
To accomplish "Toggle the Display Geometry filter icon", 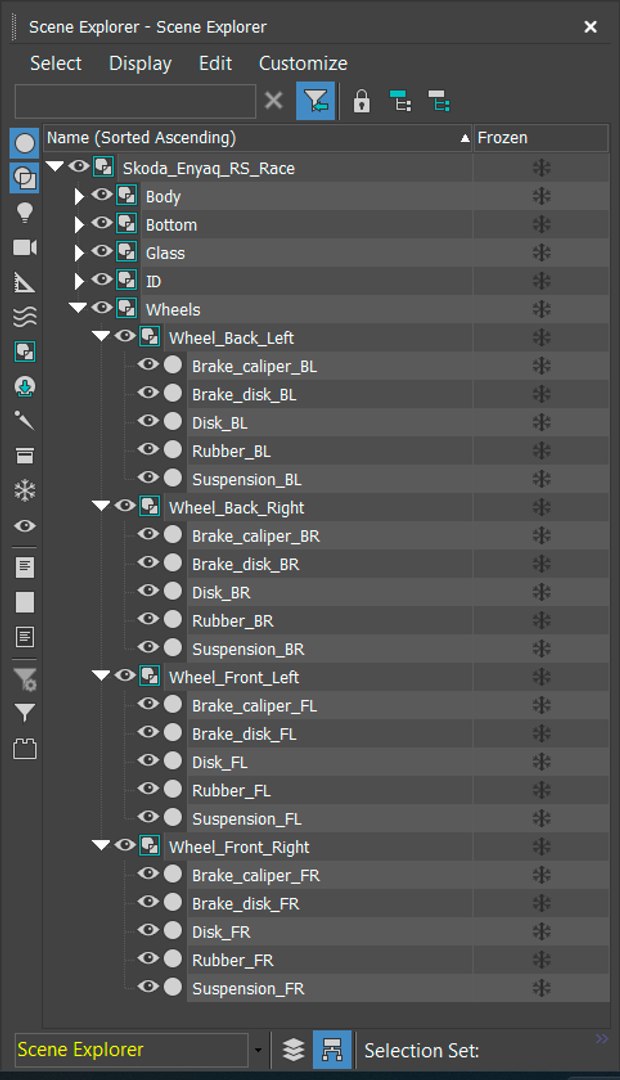I will [25, 143].
